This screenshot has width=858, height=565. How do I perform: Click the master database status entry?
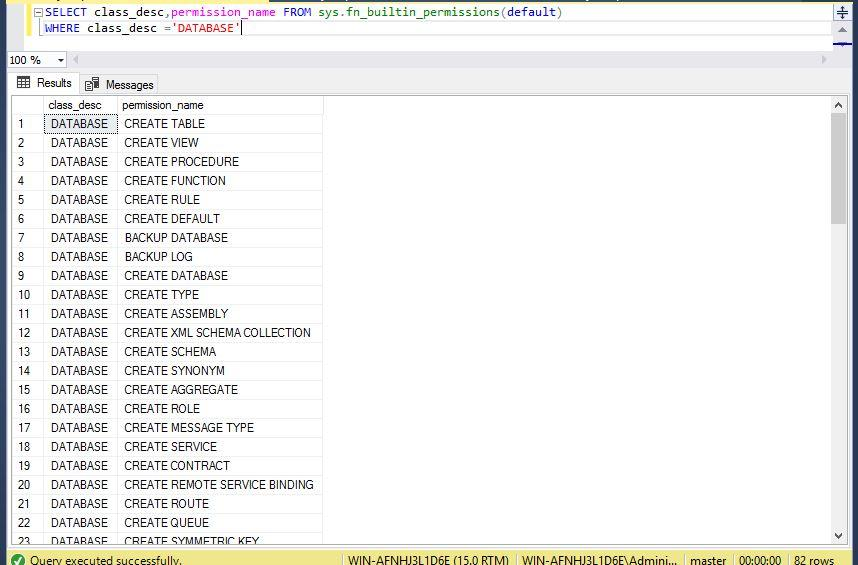pos(708,560)
